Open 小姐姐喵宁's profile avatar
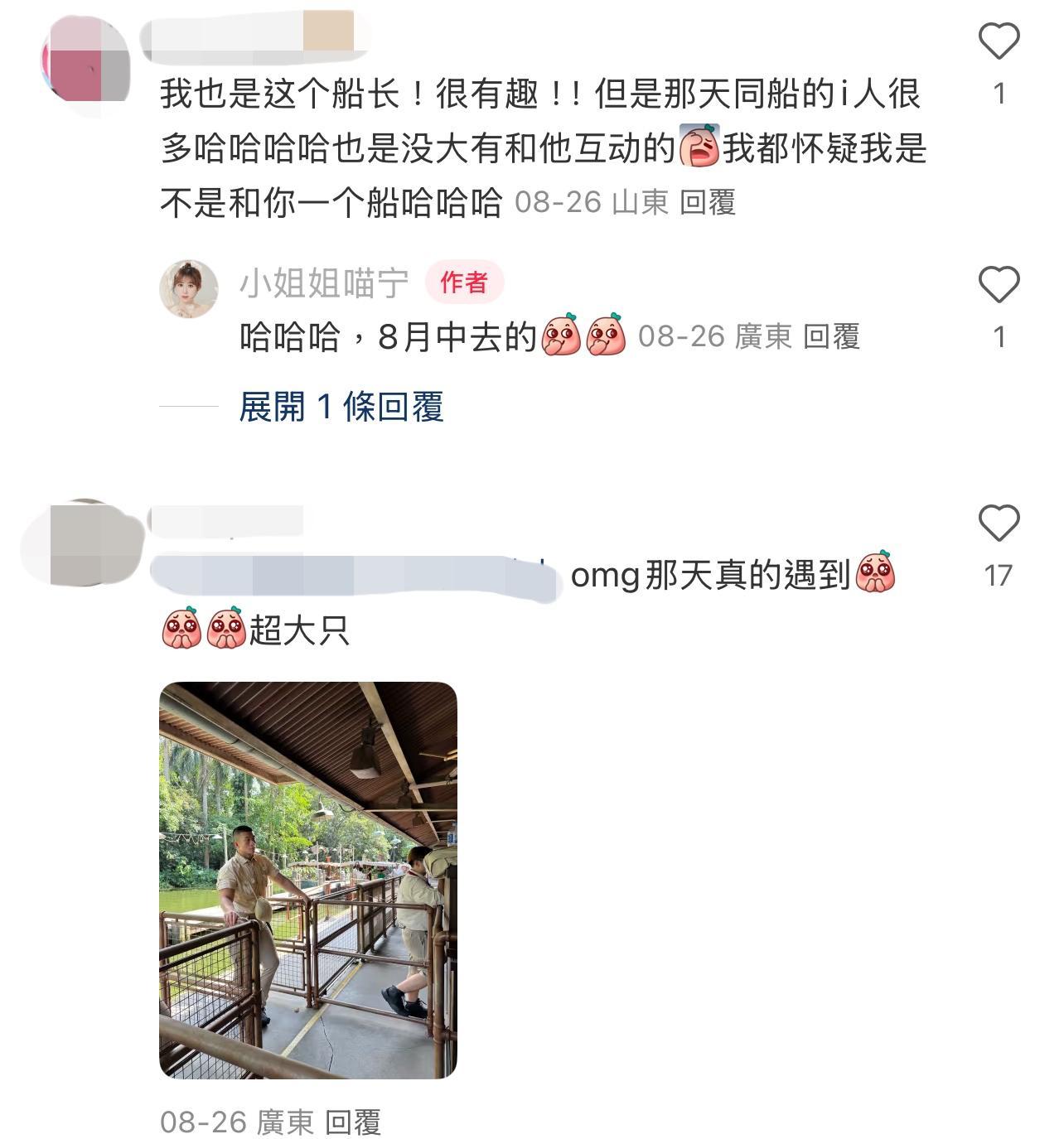The image size is (1064, 1139). pos(188,288)
